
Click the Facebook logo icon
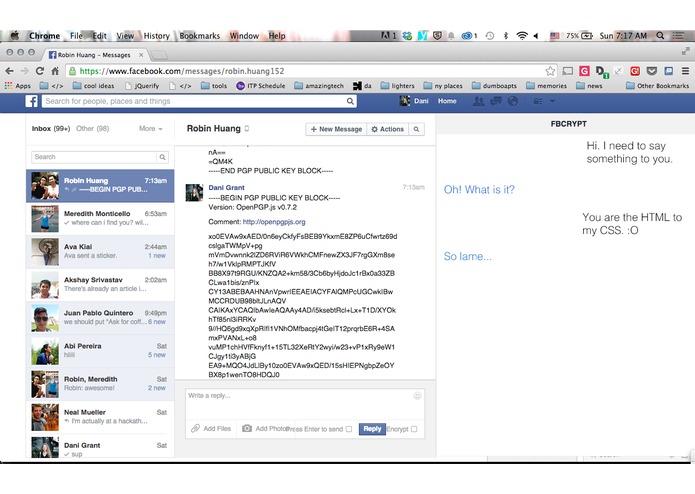(31, 101)
